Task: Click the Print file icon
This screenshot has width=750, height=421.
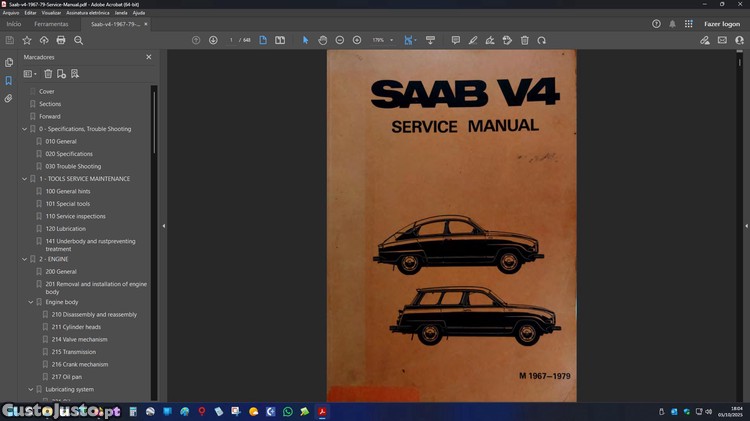Action: (x=61, y=40)
